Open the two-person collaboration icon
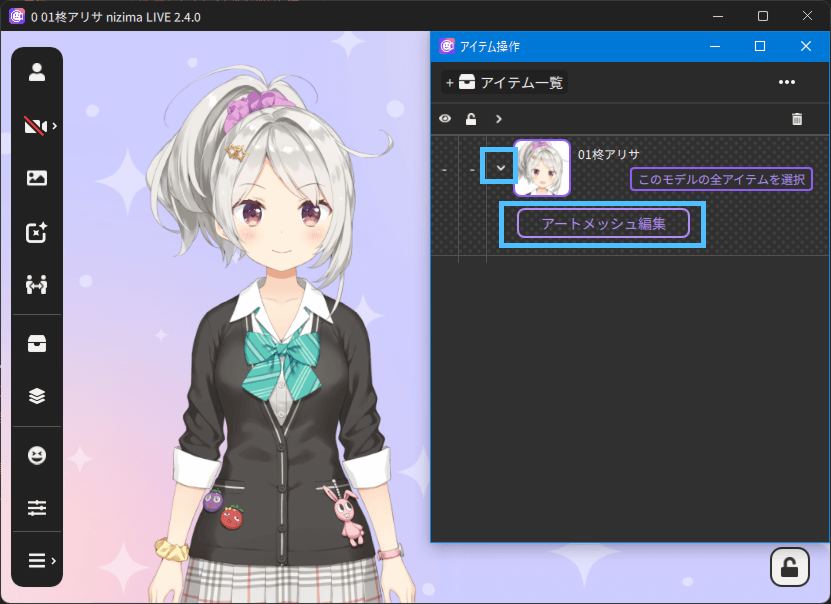 [37, 285]
